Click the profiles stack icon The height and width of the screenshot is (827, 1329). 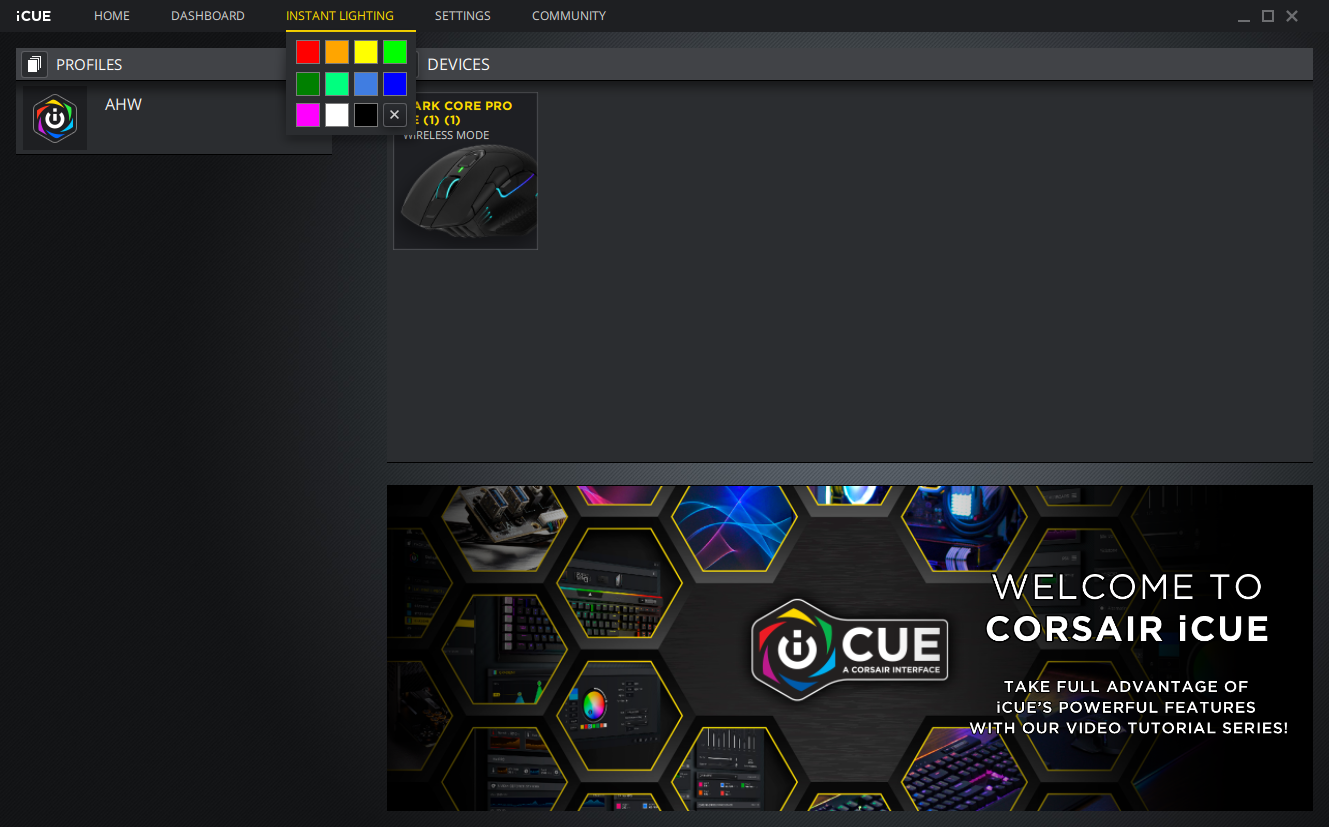coord(34,64)
